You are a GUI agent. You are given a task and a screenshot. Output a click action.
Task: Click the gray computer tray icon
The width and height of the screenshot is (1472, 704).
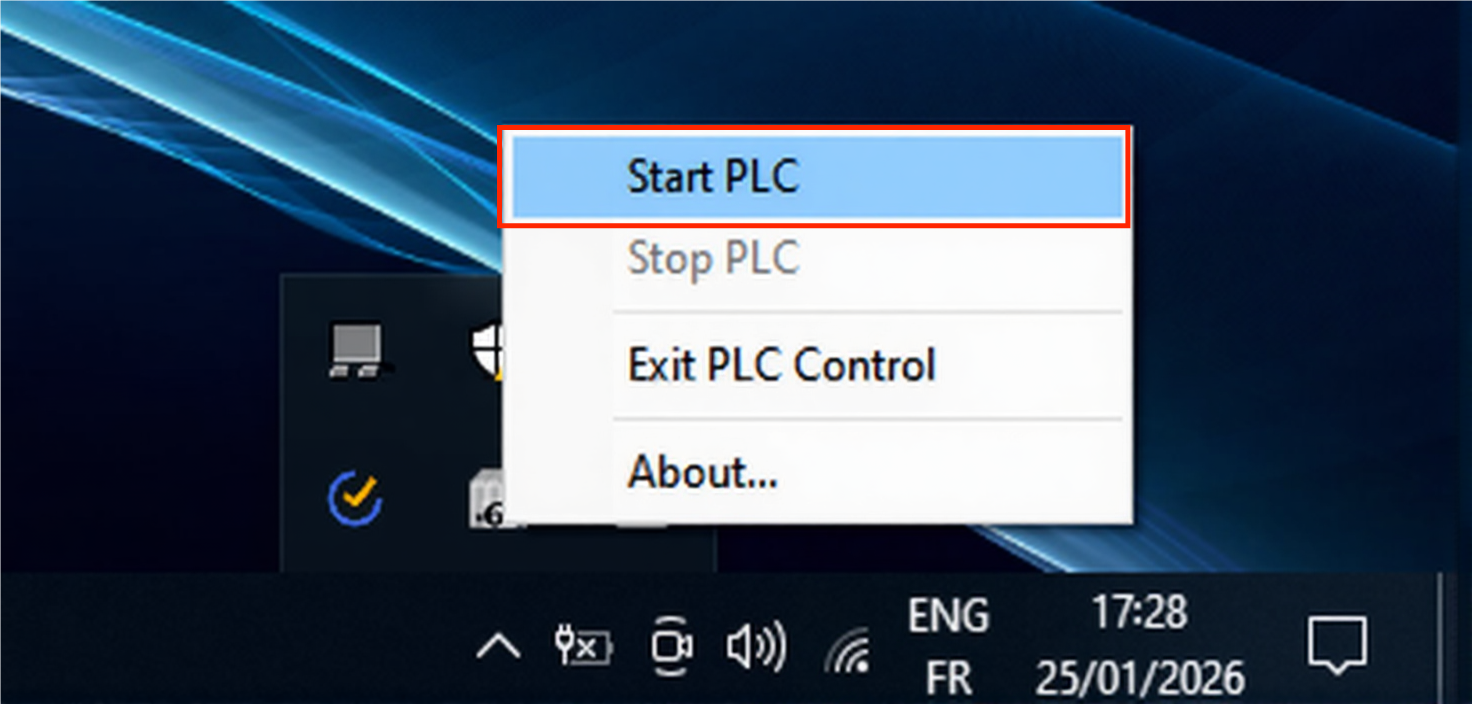coord(357,350)
